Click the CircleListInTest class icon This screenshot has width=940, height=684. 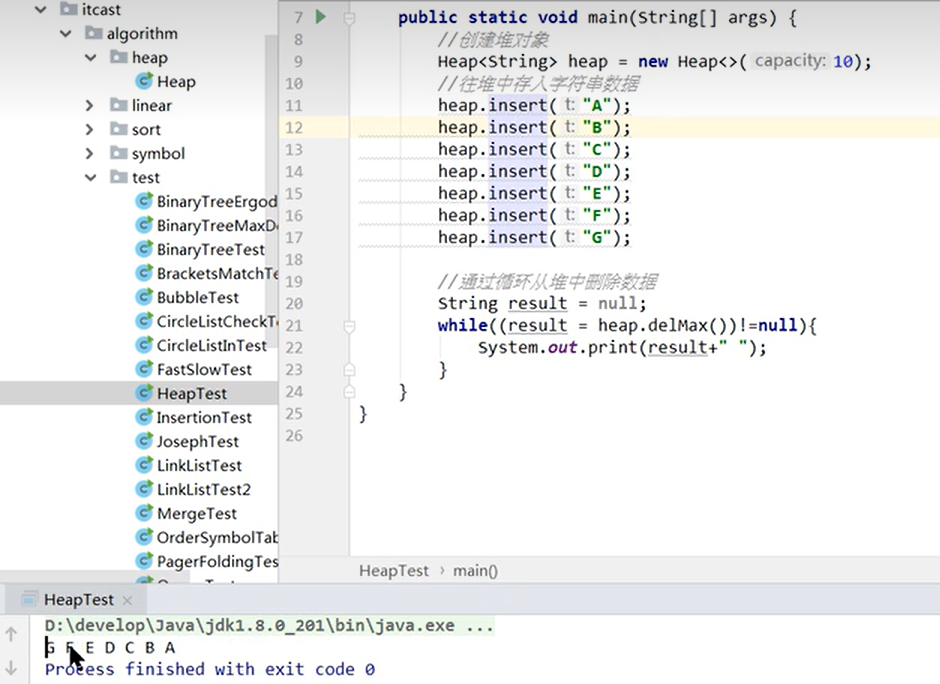pos(144,345)
